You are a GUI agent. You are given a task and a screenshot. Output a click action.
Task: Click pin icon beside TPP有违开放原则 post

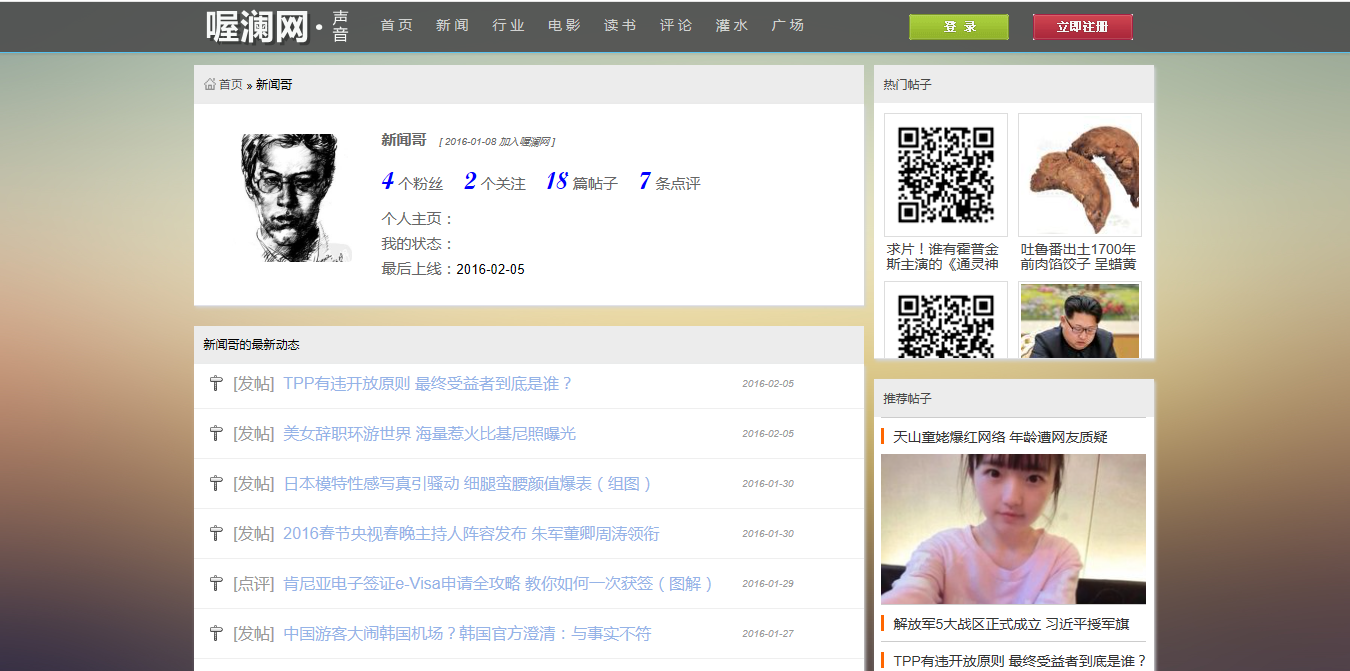click(215, 383)
